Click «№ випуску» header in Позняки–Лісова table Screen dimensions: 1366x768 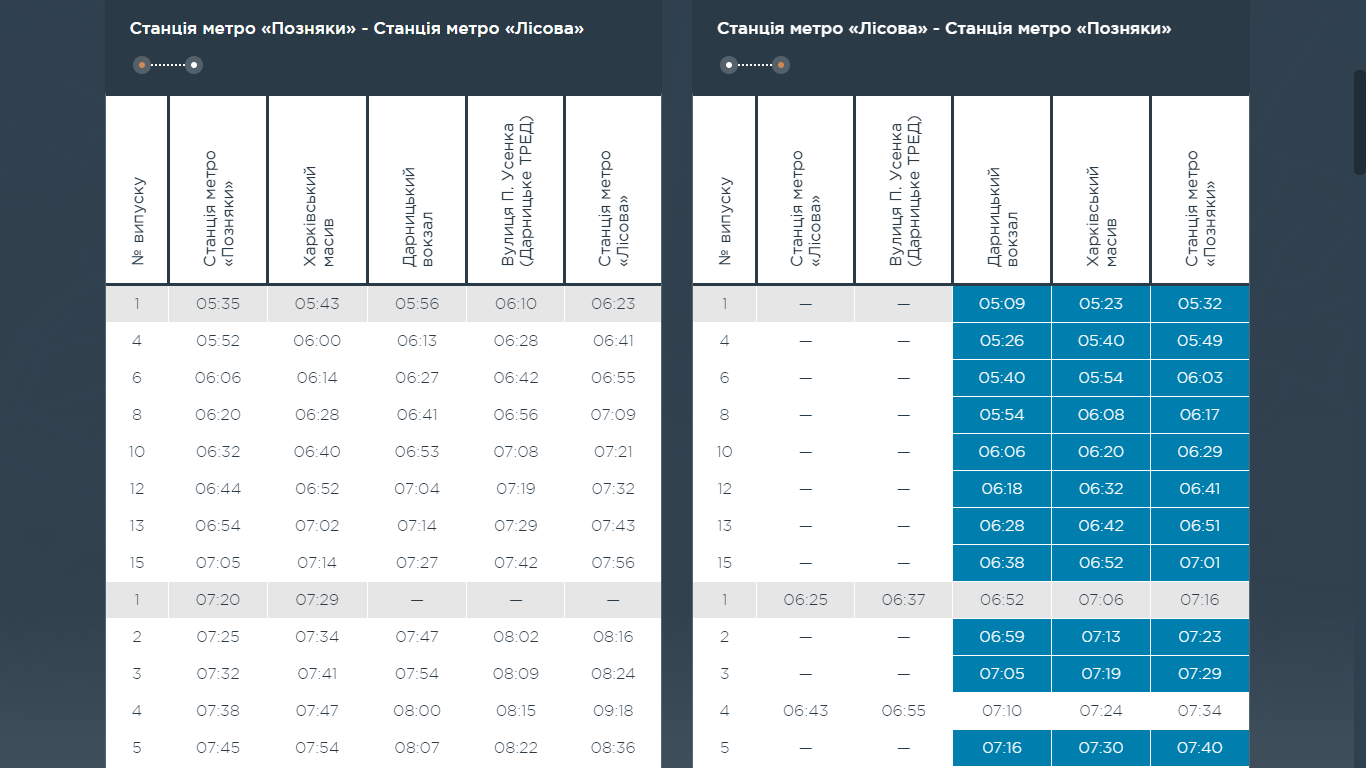click(x=137, y=190)
